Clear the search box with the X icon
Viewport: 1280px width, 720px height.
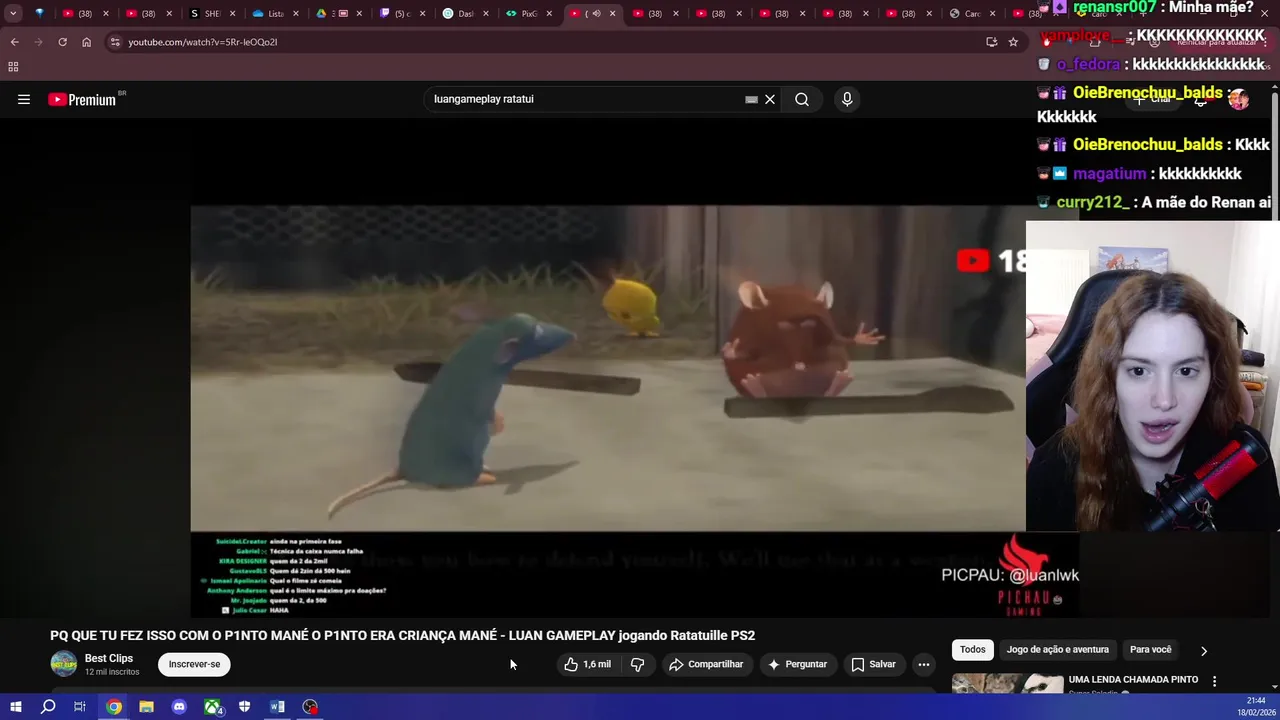coord(770,99)
